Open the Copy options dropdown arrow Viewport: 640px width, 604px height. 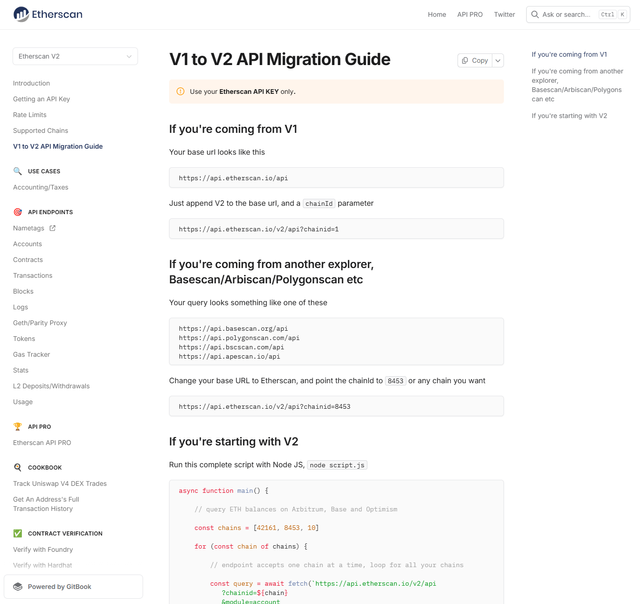[498, 60]
